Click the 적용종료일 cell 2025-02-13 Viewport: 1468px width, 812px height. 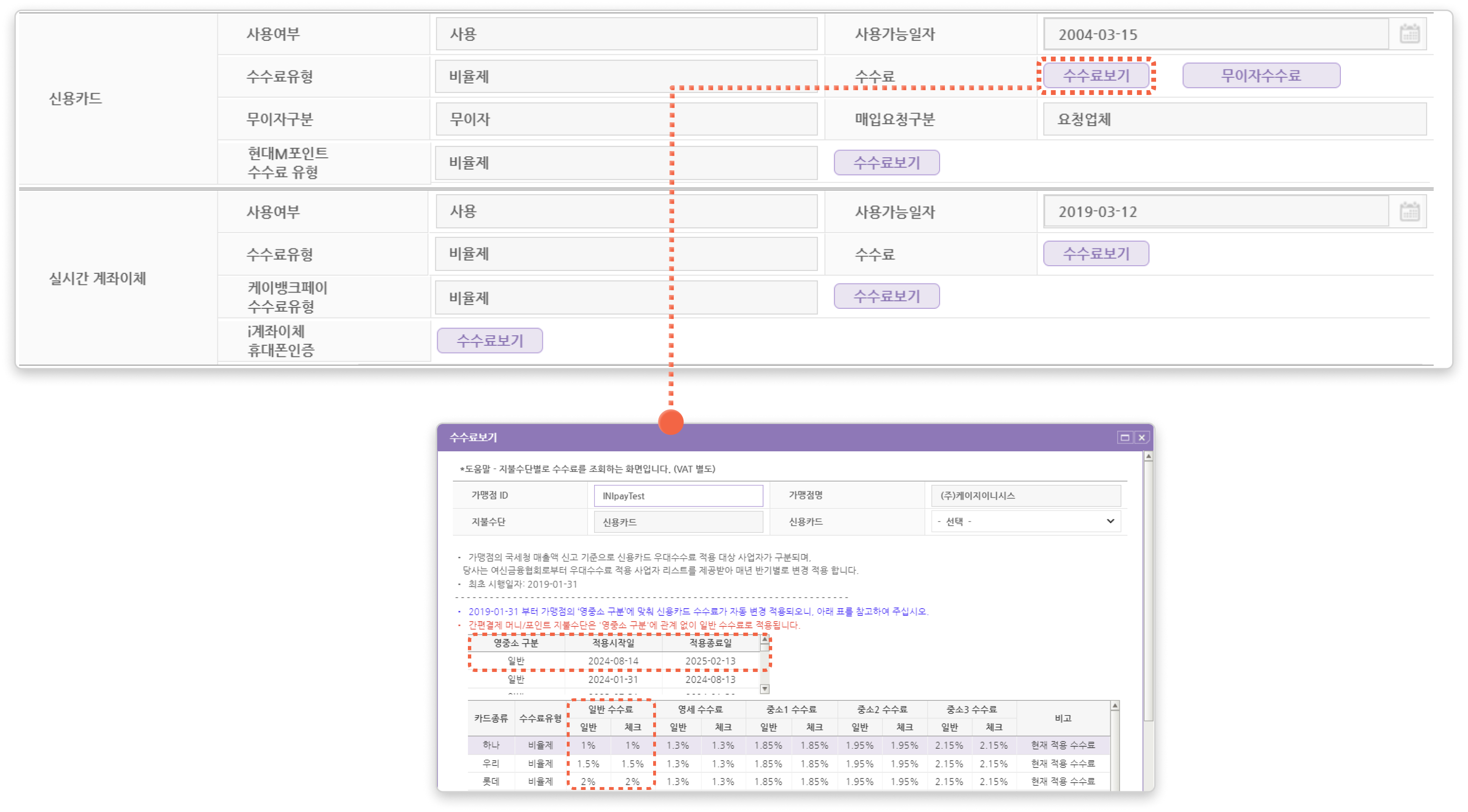pos(710,660)
